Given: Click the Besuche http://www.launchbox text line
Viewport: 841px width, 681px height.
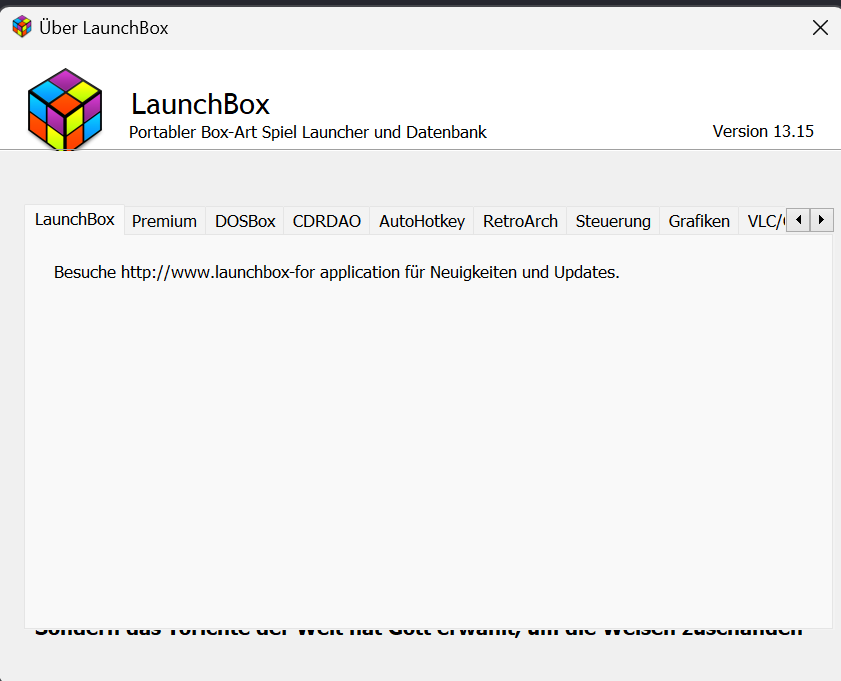Looking at the screenshot, I should (x=336, y=272).
